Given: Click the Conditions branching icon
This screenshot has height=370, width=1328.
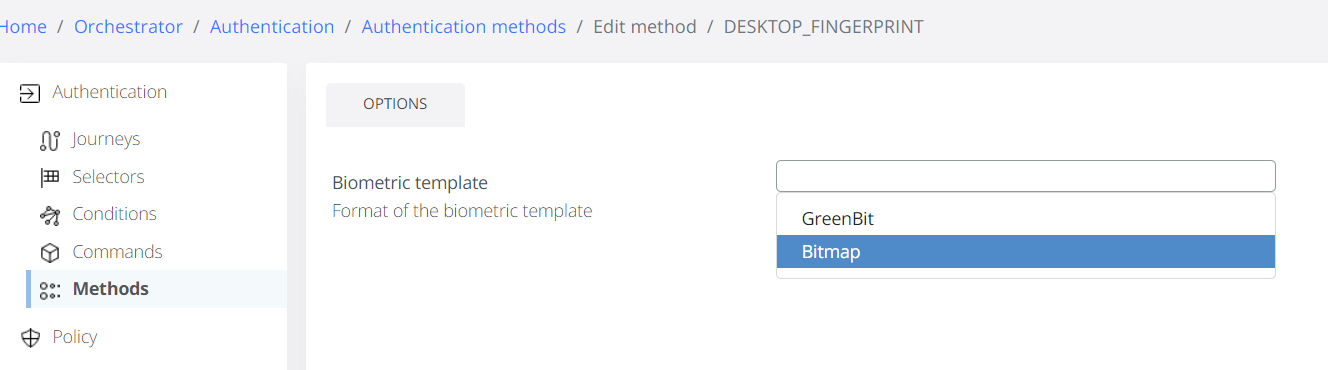Looking at the screenshot, I should click(50, 215).
